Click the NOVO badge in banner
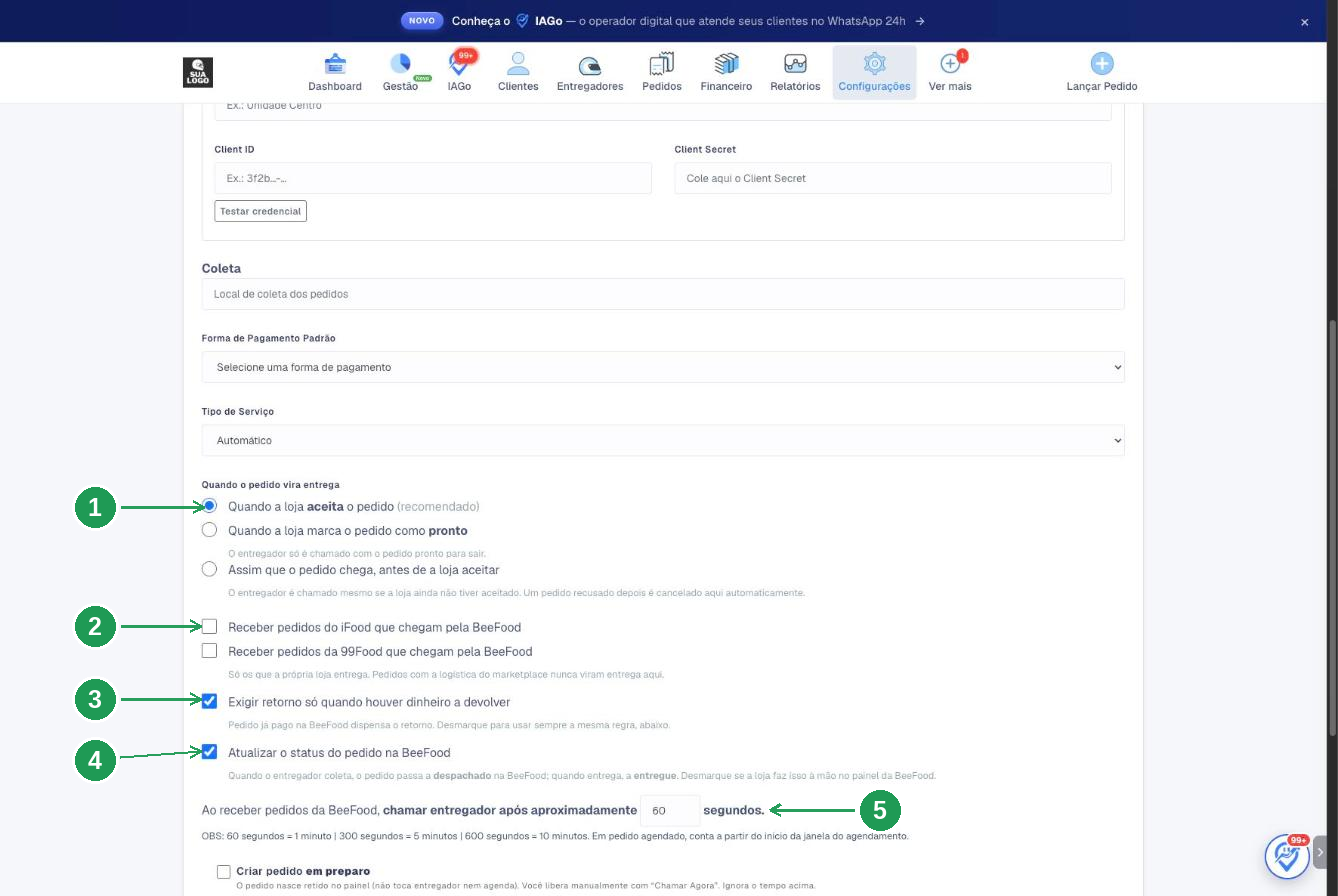 (x=422, y=21)
